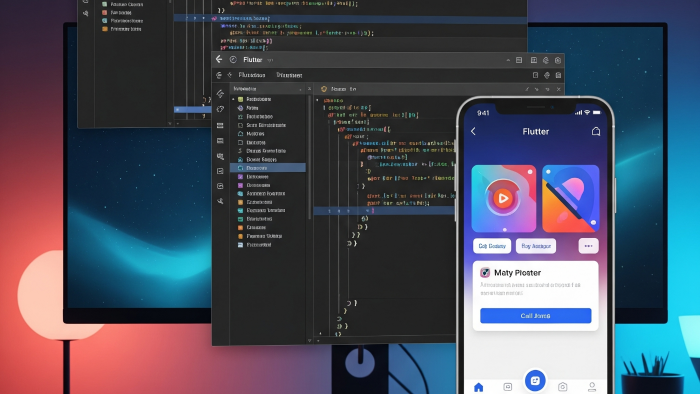Click the collapse chevron in the IDE title bar
Image resolution: width=700 pixels, height=394 pixels.
click(x=508, y=60)
